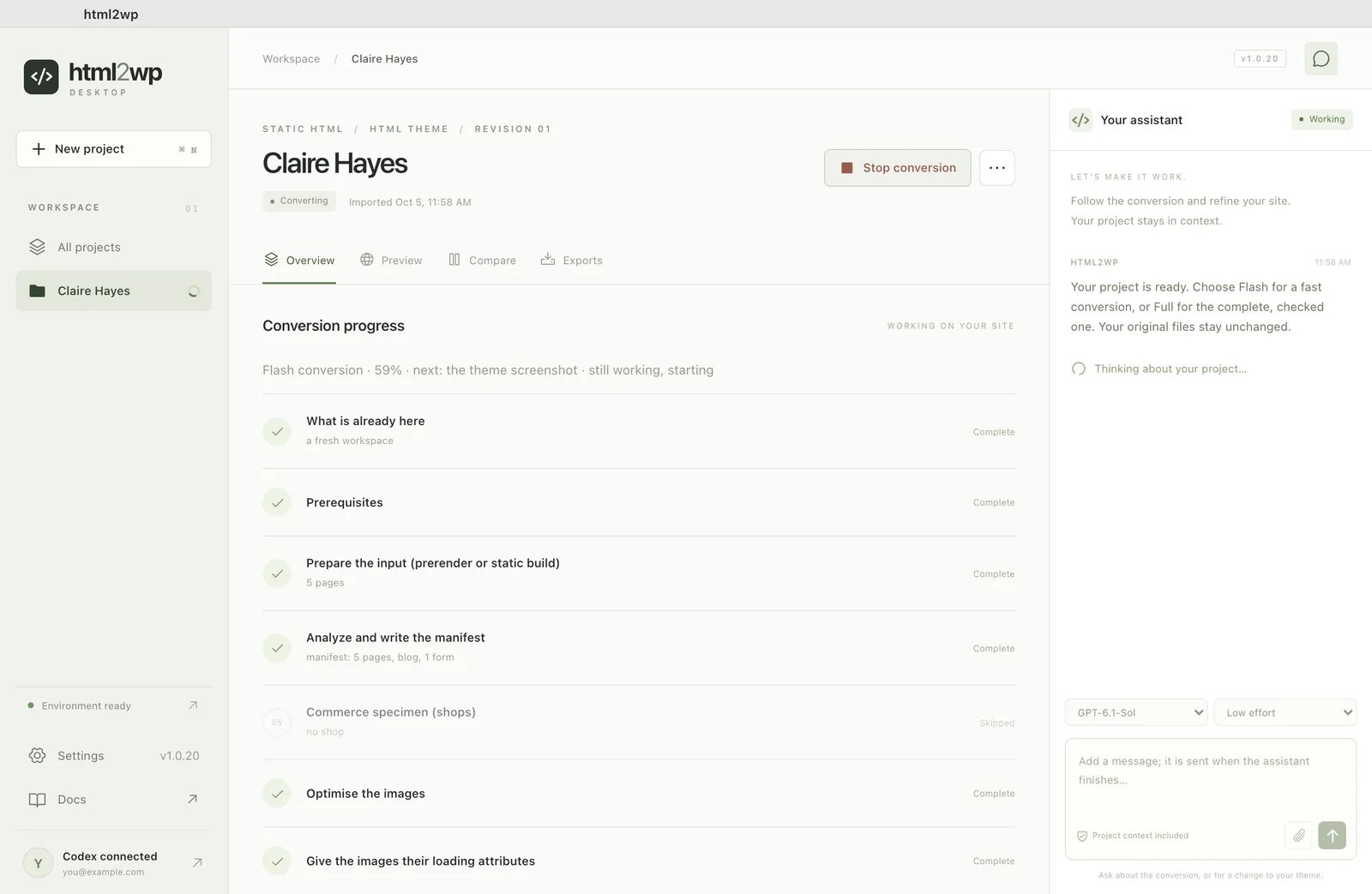Select Claire Hayes project in sidebar

point(113,291)
